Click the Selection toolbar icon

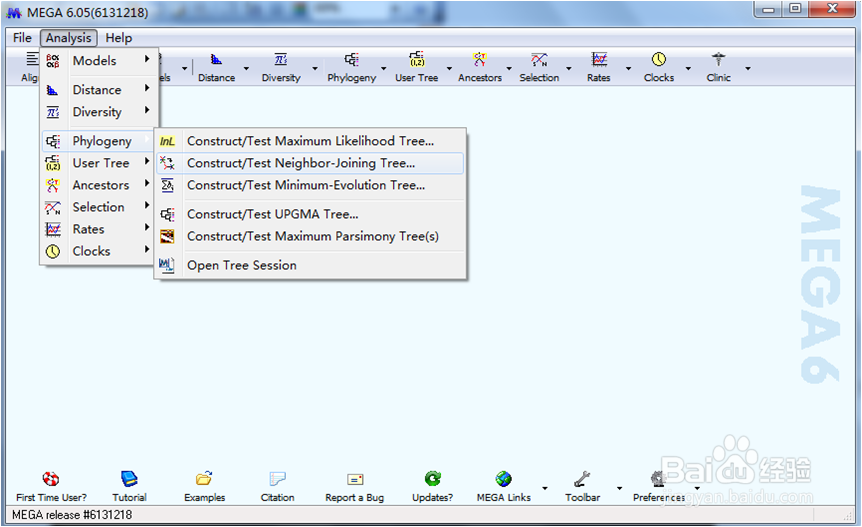coord(539,59)
